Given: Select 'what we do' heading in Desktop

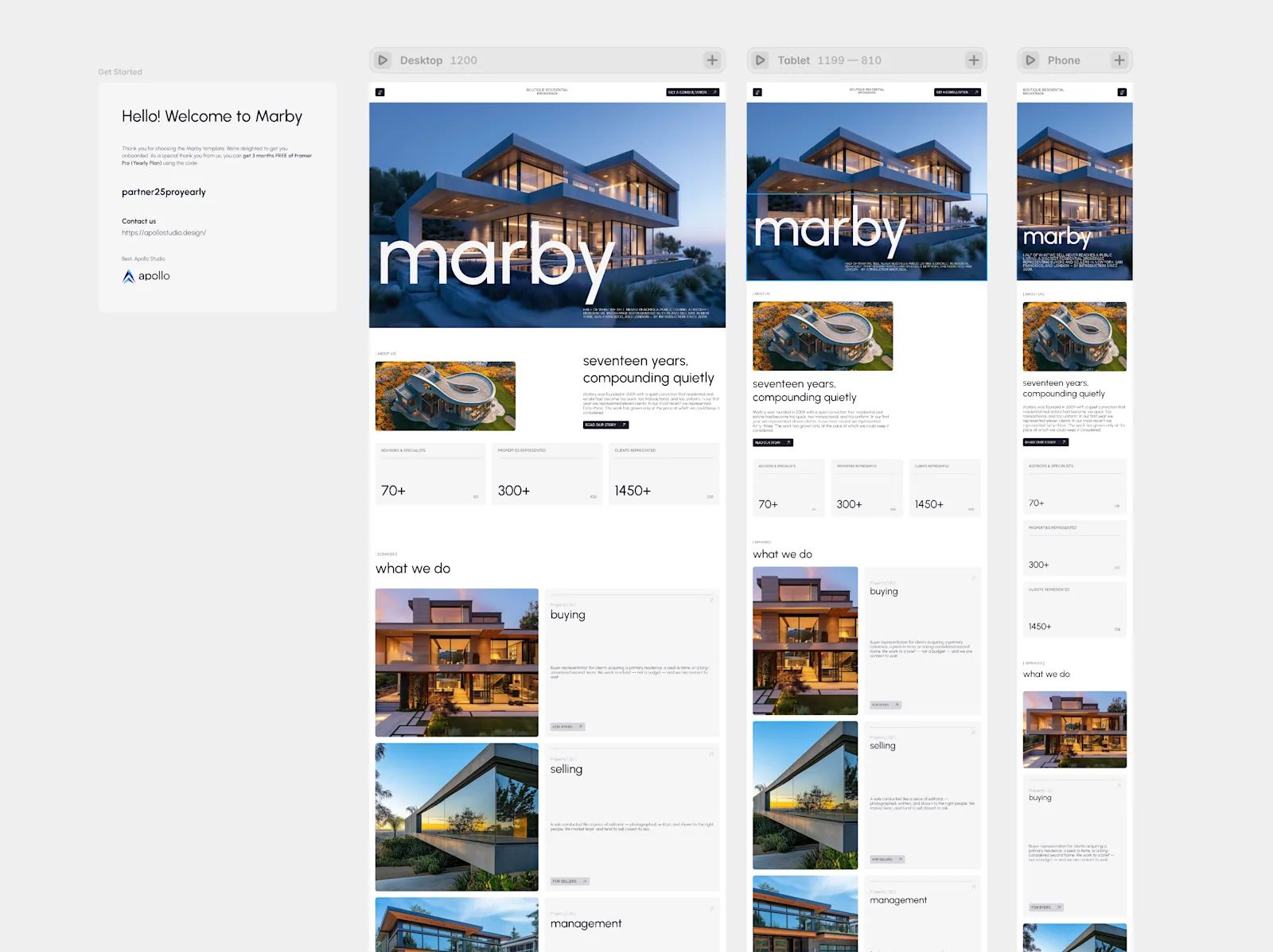Looking at the screenshot, I should click(x=413, y=569).
